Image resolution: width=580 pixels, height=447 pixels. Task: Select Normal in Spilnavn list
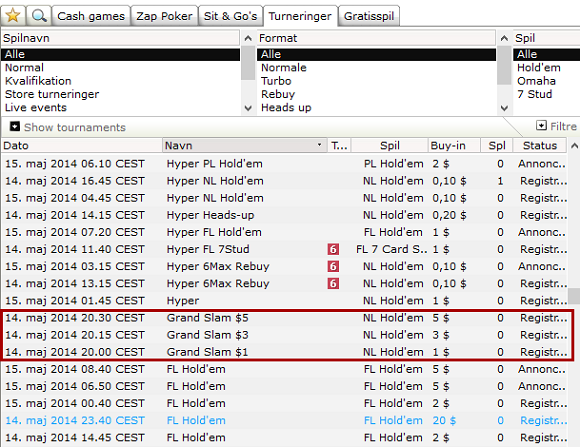(121, 68)
